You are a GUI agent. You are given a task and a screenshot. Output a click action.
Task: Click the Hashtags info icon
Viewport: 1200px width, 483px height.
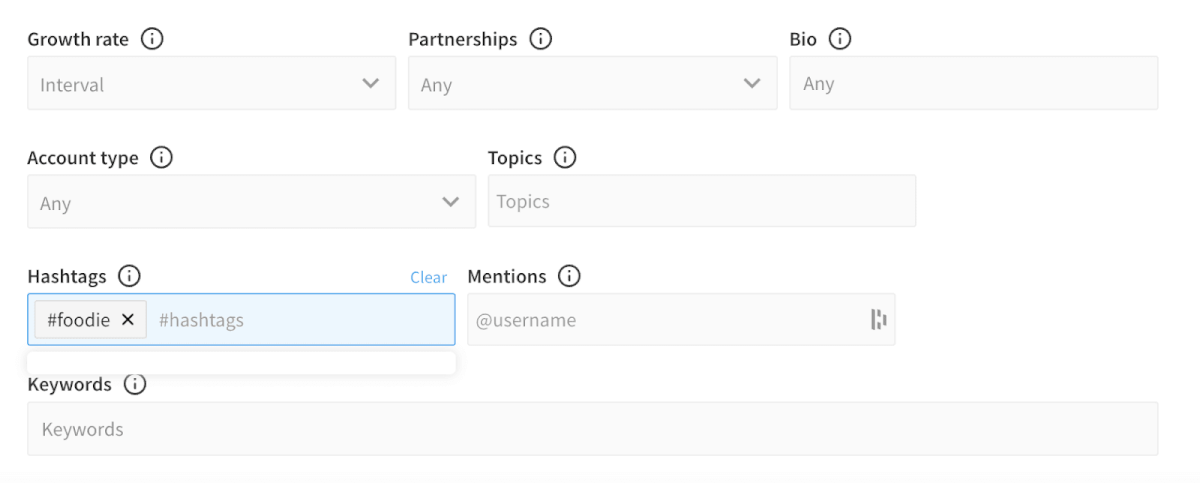(x=129, y=277)
